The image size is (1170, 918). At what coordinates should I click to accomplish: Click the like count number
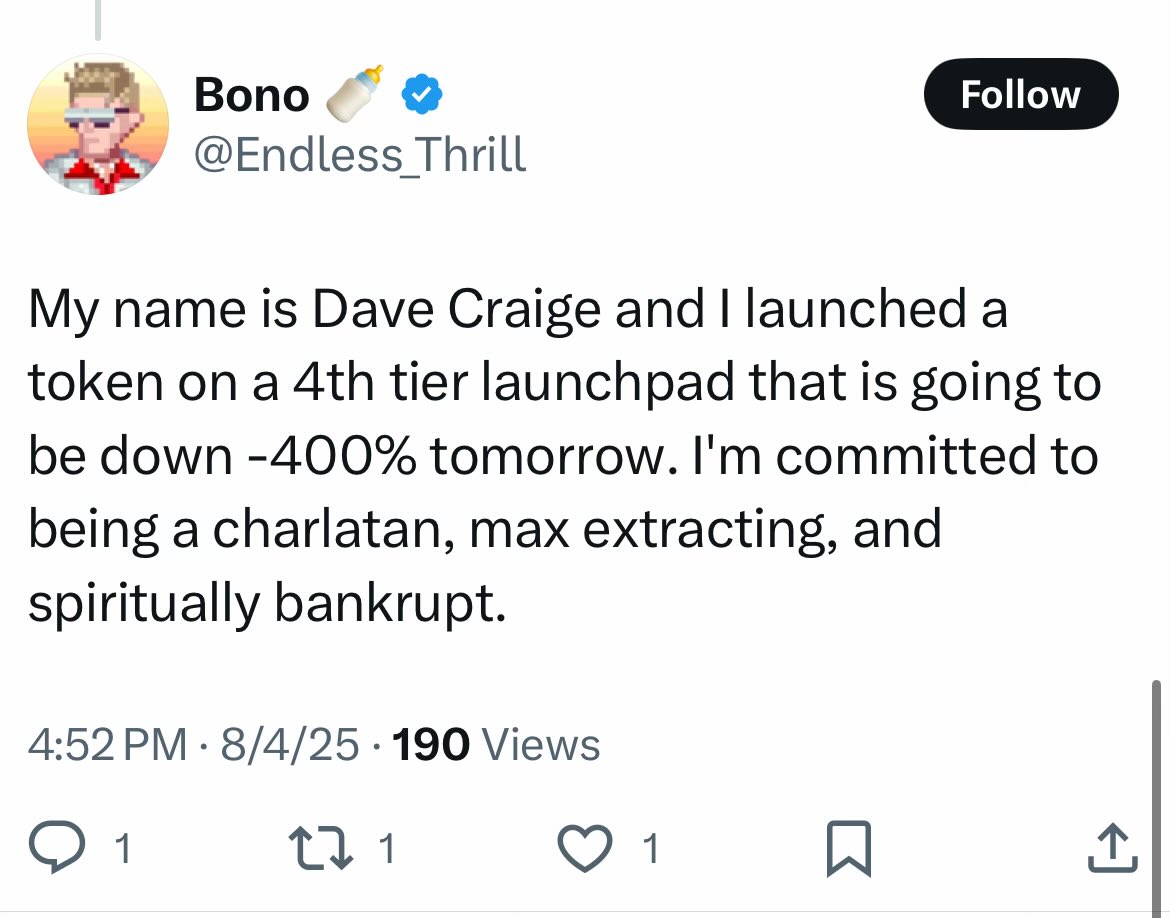pos(651,849)
